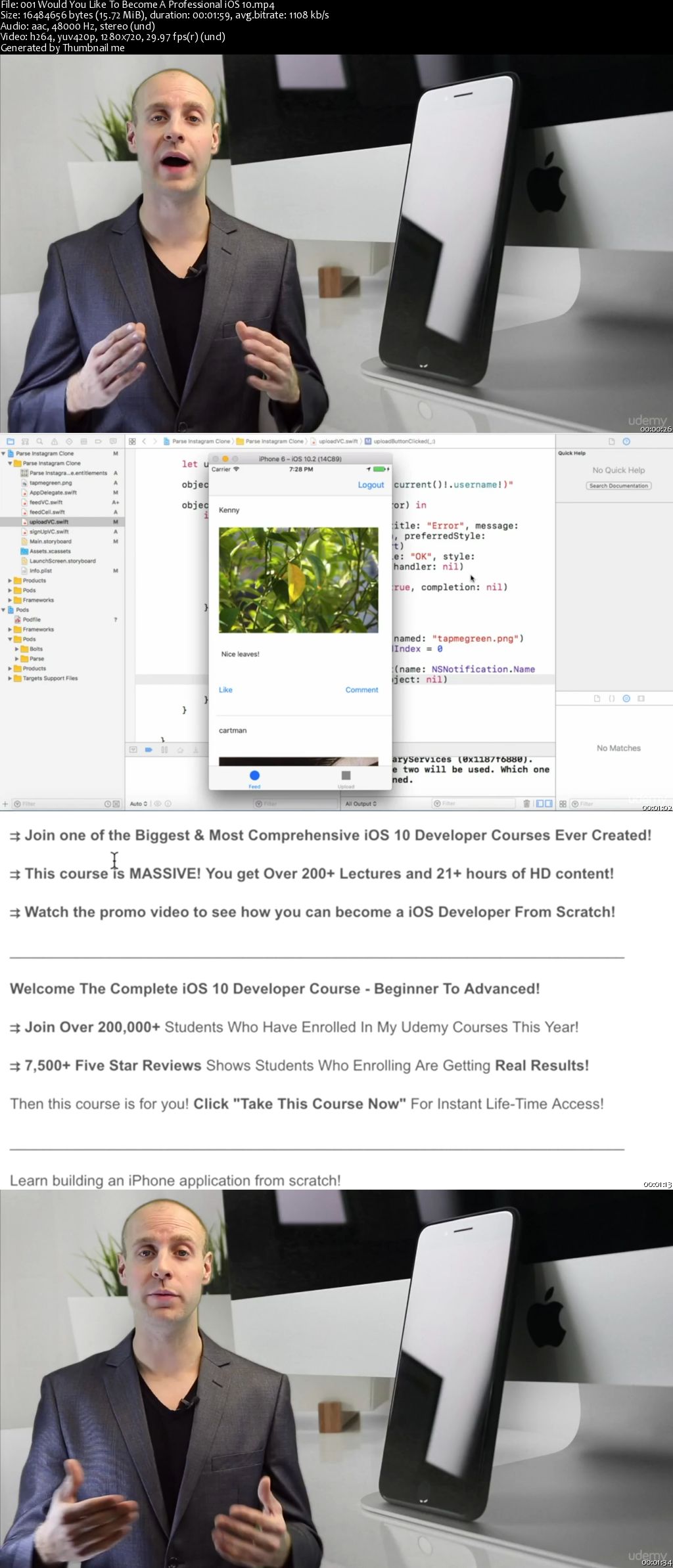
Task: Open the symbol navigator icon
Action: 25,441
